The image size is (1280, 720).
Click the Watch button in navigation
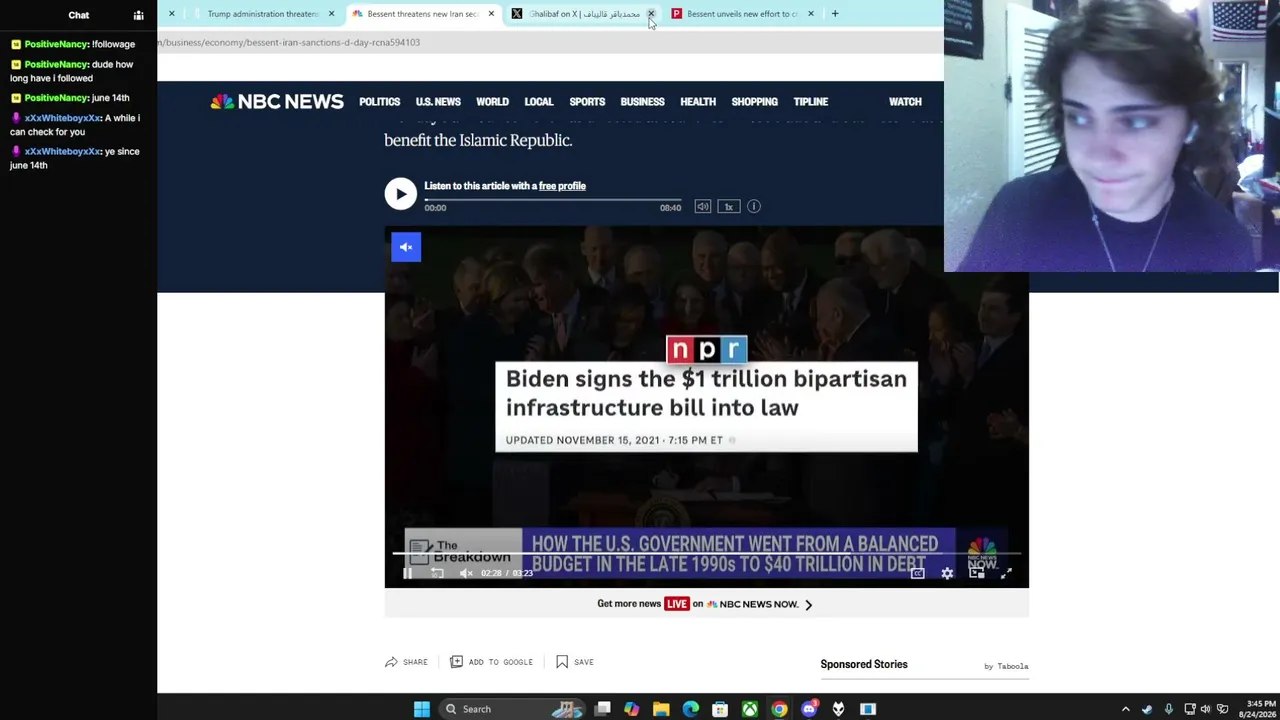coord(905,102)
